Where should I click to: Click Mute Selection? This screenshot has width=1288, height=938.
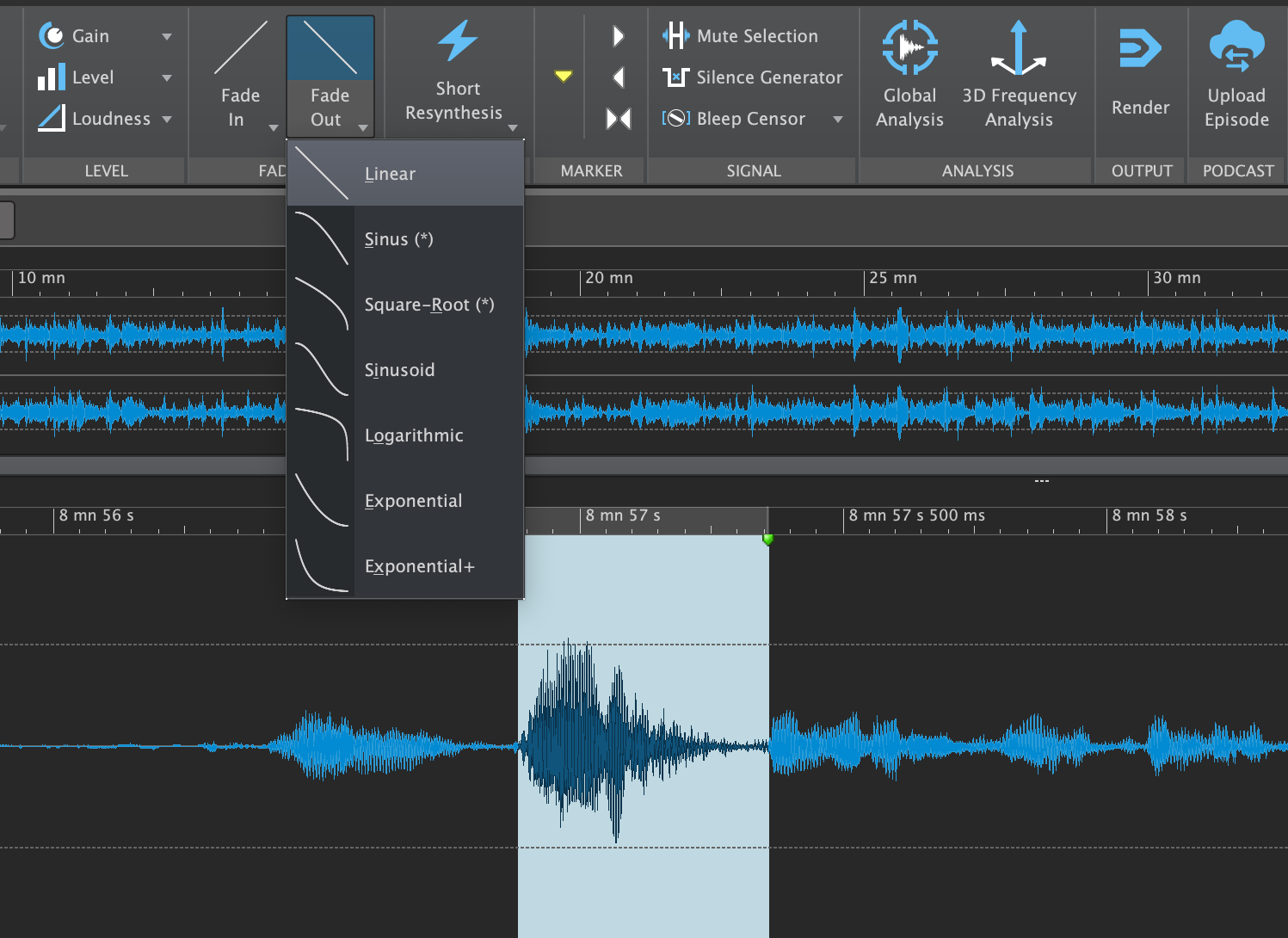[x=741, y=36]
